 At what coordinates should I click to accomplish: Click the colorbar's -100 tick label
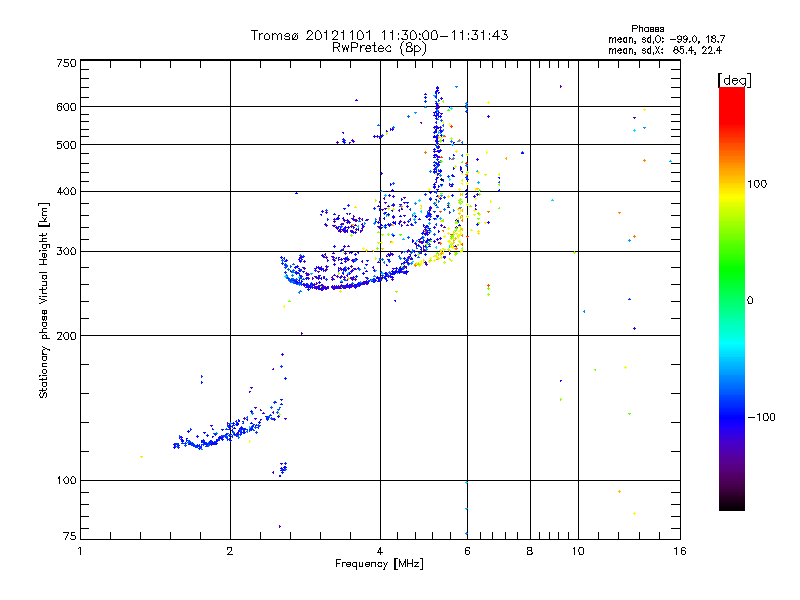pyautogui.click(x=763, y=417)
